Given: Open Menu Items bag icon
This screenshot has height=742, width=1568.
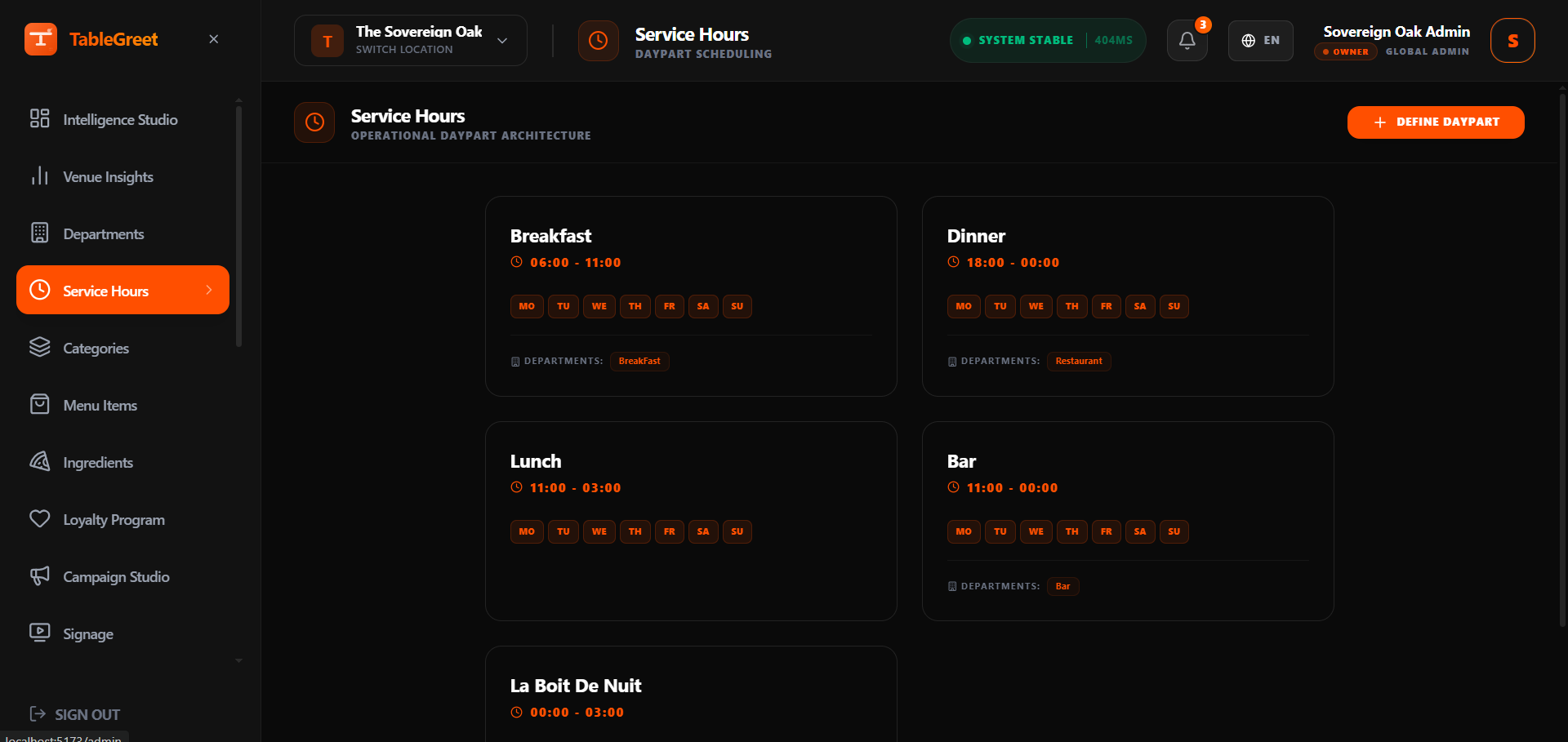Looking at the screenshot, I should coord(39,404).
